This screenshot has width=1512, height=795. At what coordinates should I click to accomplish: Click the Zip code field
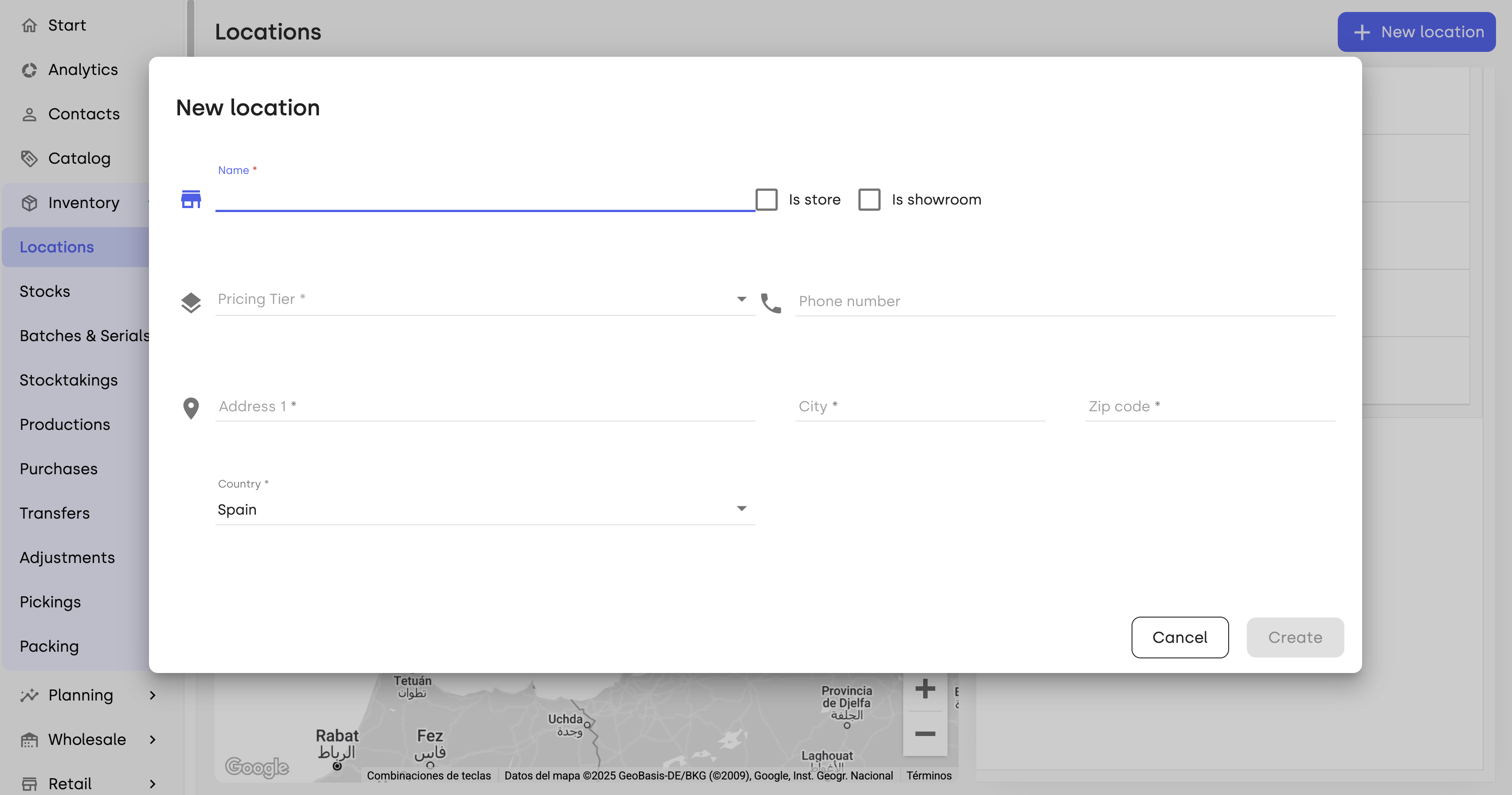pyautogui.click(x=1210, y=406)
